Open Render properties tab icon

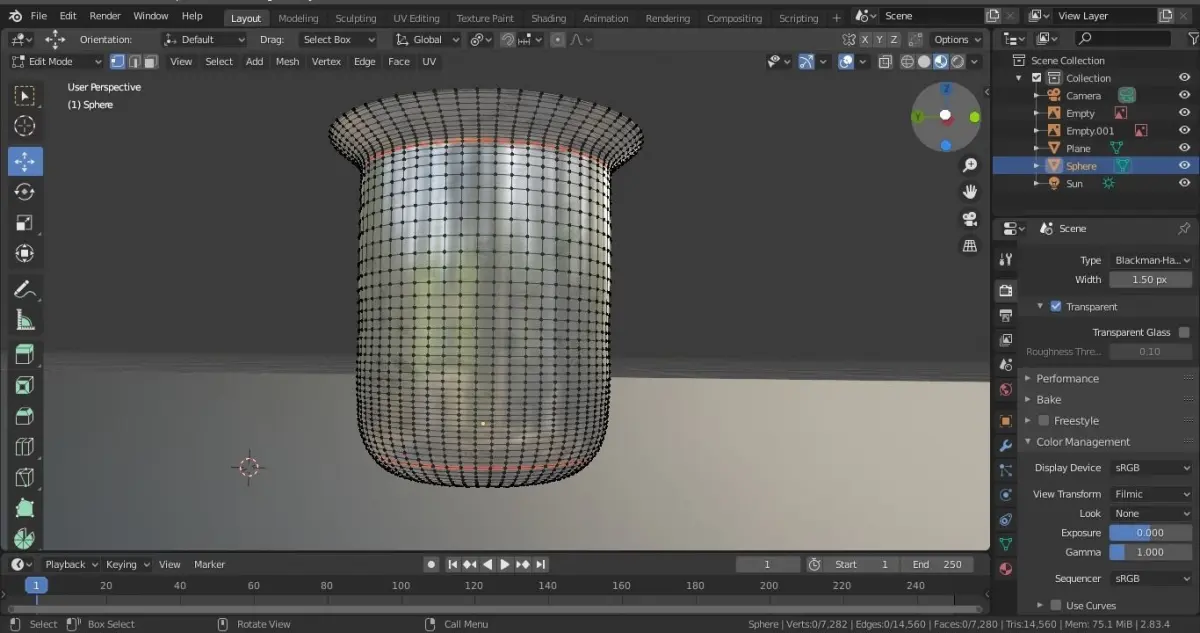[1006, 290]
